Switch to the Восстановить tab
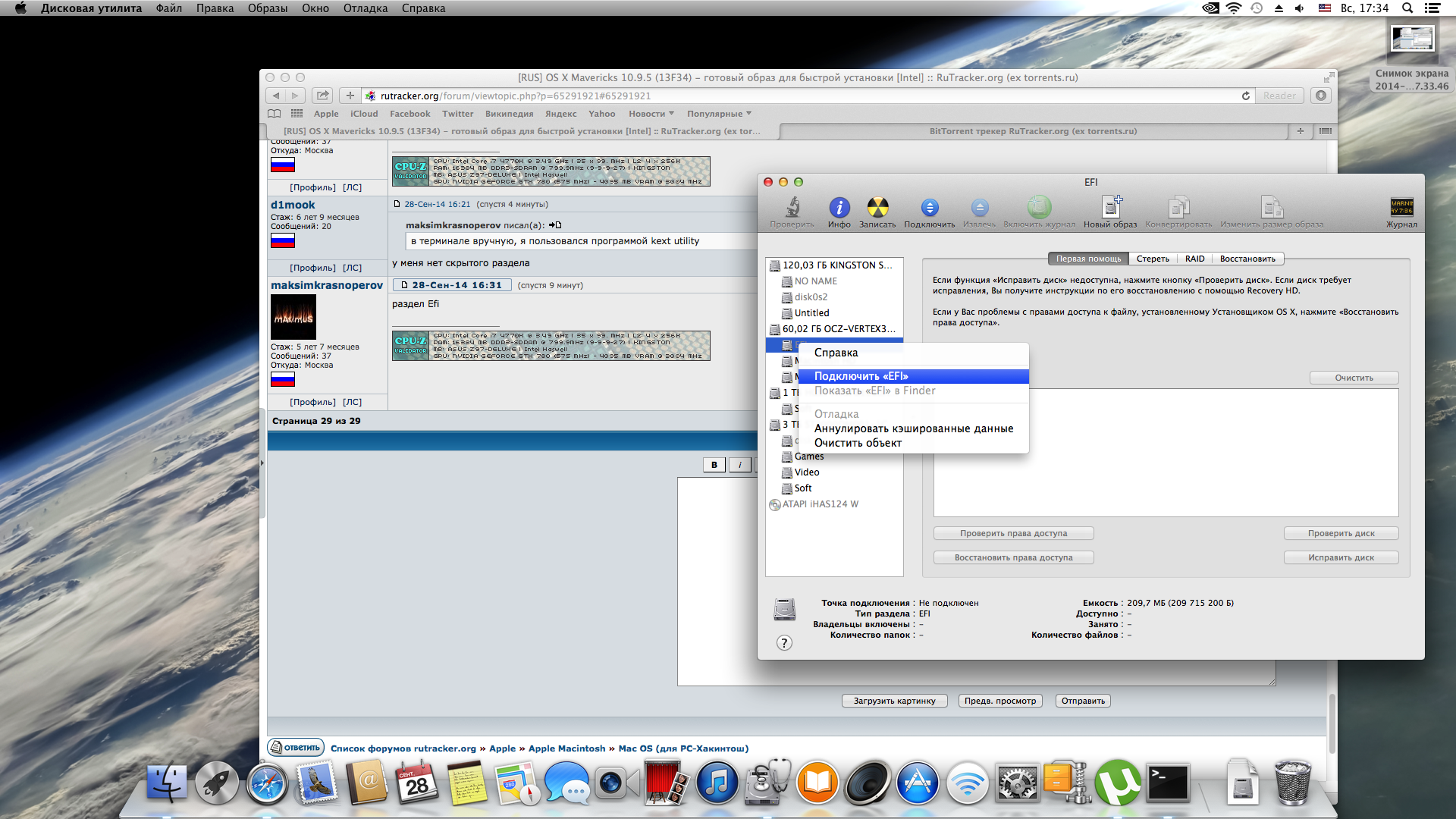This screenshot has height=819, width=1456. pyautogui.click(x=1247, y=259)
